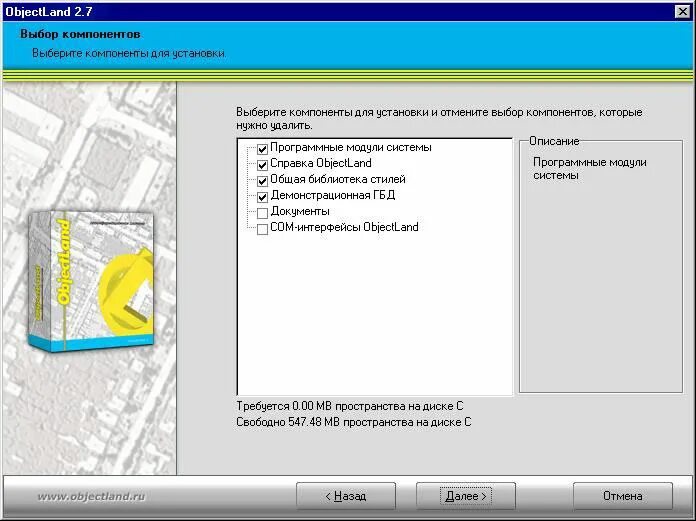This screenshot has height=521, width=696.
Task: Go back with the Назад button
Action: click(x=346, y=496)
